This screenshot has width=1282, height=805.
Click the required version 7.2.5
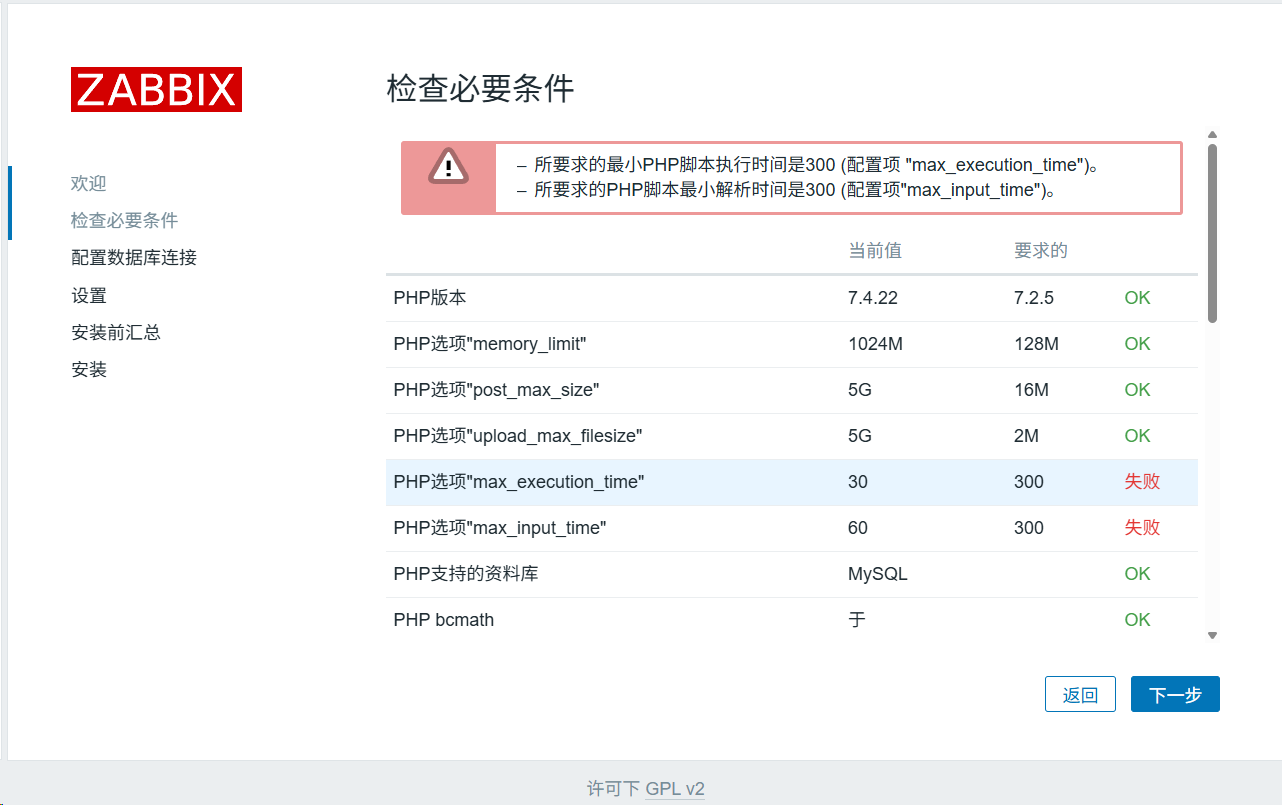(x=1034, y=298)
